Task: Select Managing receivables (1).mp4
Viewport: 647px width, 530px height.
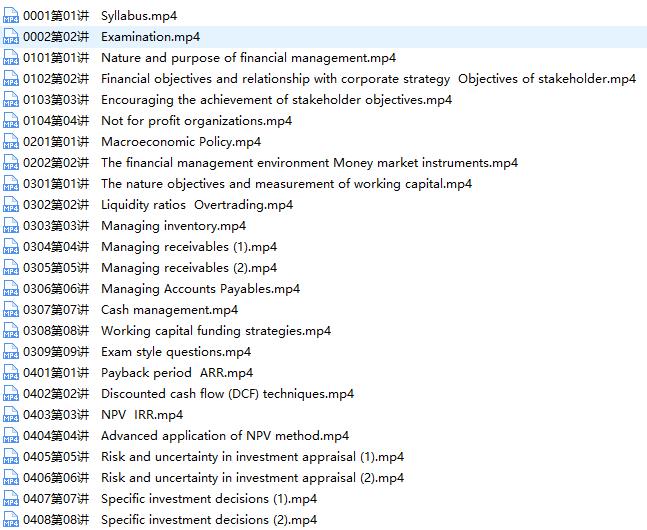Action: pos(189,247)
